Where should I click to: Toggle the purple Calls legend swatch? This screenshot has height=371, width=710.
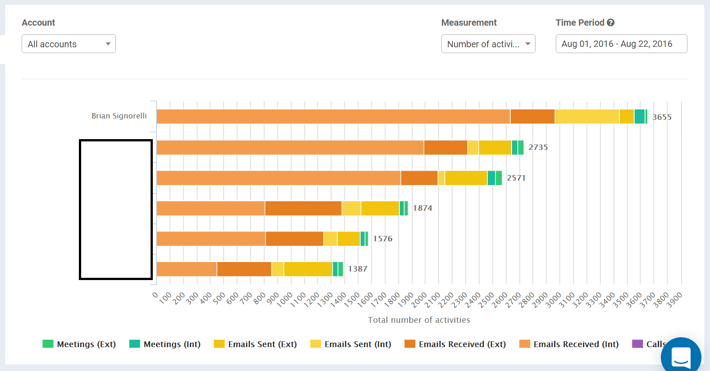(638, 344)
